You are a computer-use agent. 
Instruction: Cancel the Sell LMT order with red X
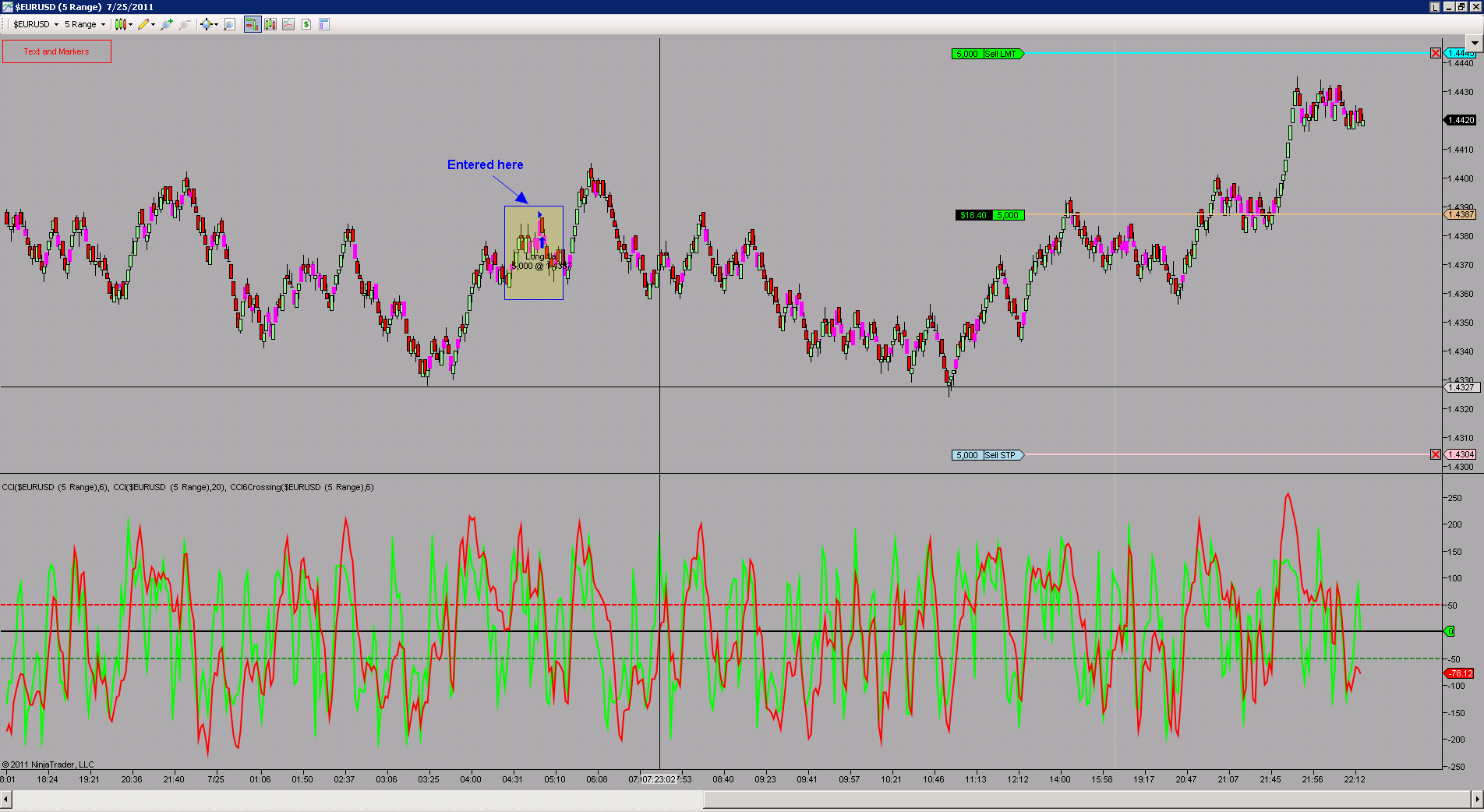(x=1436, y=53)
